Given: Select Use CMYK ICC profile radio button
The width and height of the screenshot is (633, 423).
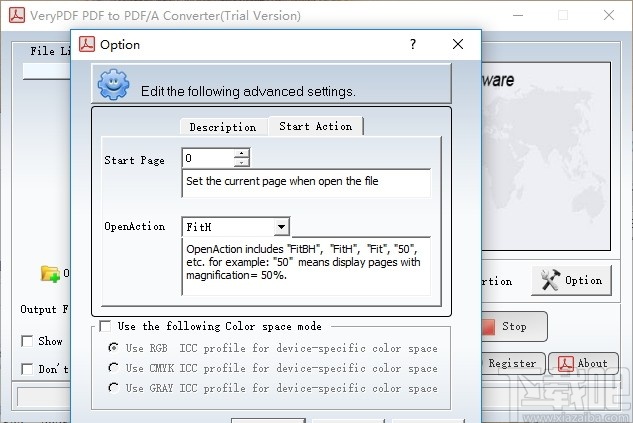Looking at the screenshot, I should 113,368.
